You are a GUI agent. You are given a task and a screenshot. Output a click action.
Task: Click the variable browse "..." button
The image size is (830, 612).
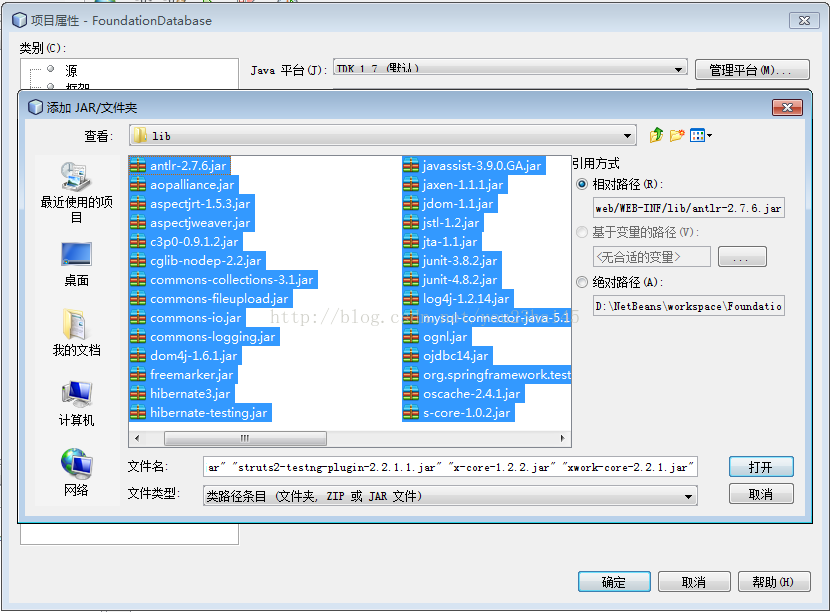(x=742, y=257)
